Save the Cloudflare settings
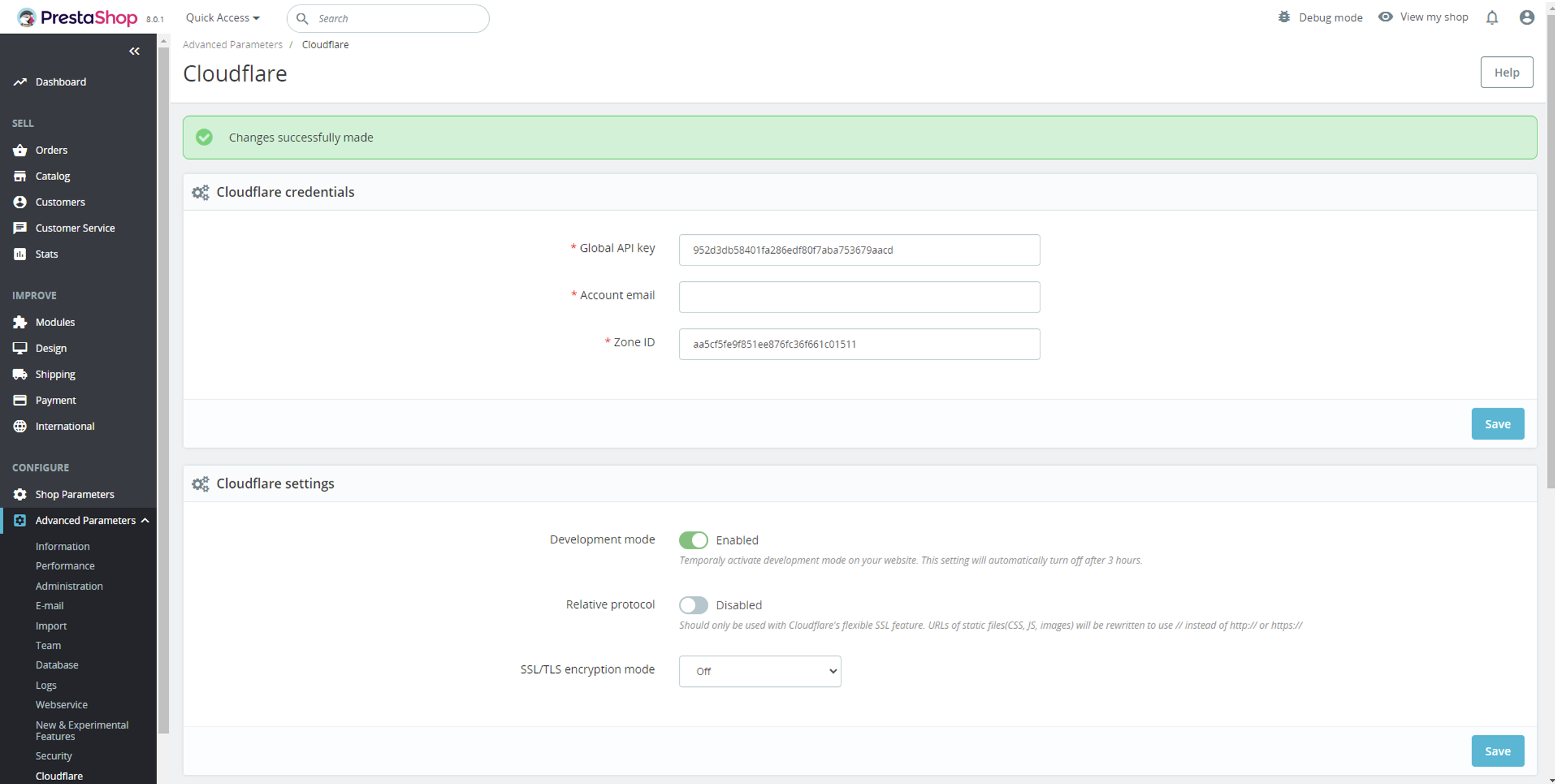1555x784 pixels. coord(1498,751)
